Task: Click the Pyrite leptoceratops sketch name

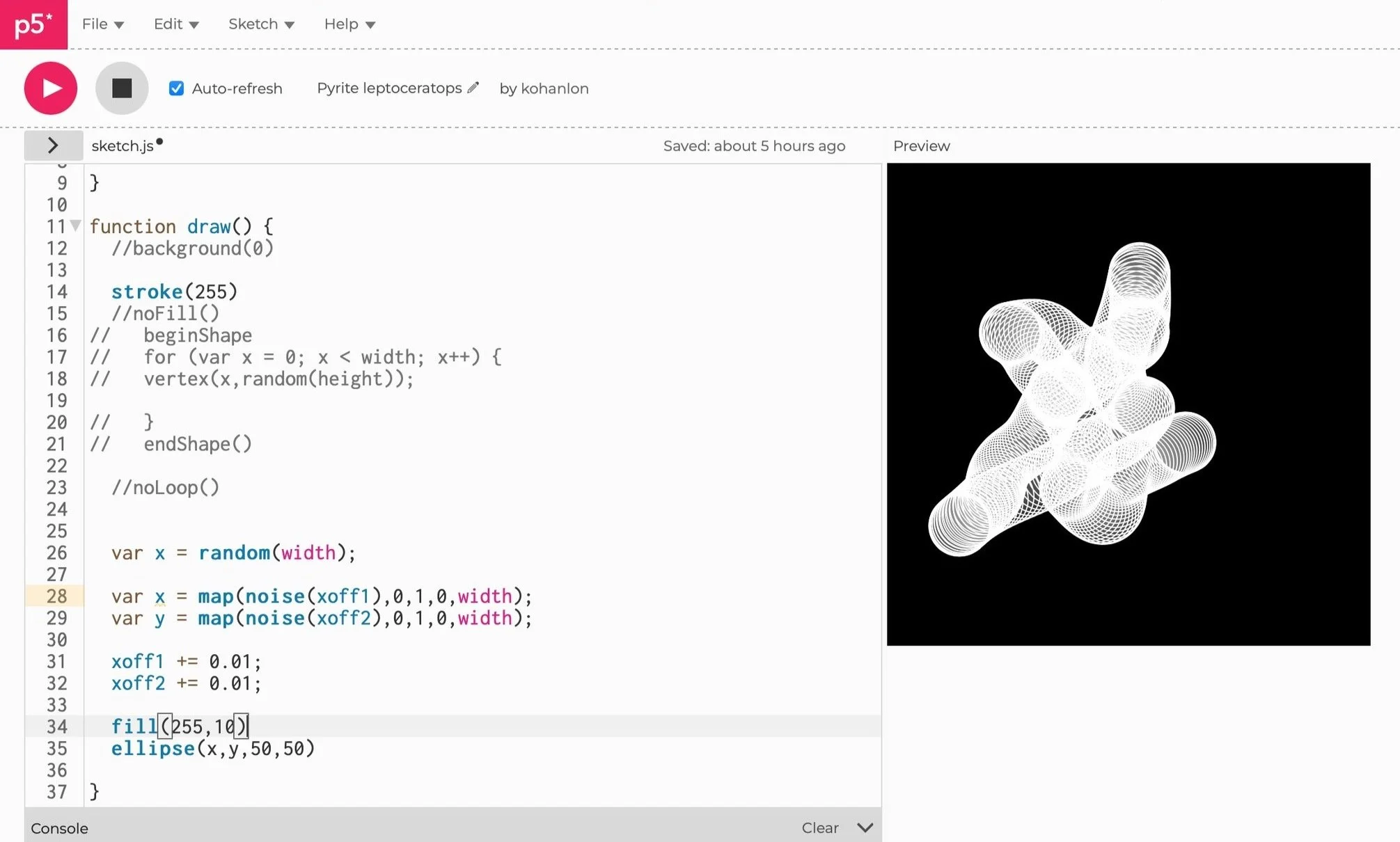Action: pyautogui.click(x=389, y=88)
